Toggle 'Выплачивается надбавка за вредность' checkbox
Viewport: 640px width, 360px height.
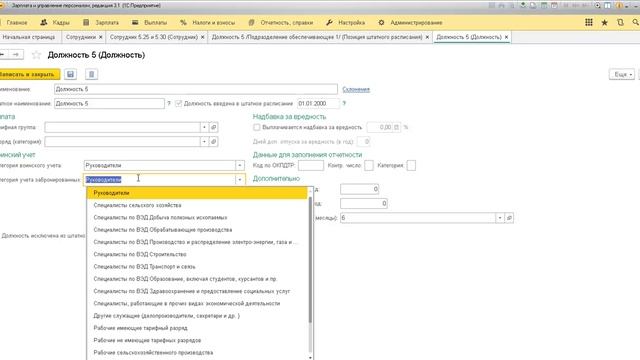(x=257, y=127)
